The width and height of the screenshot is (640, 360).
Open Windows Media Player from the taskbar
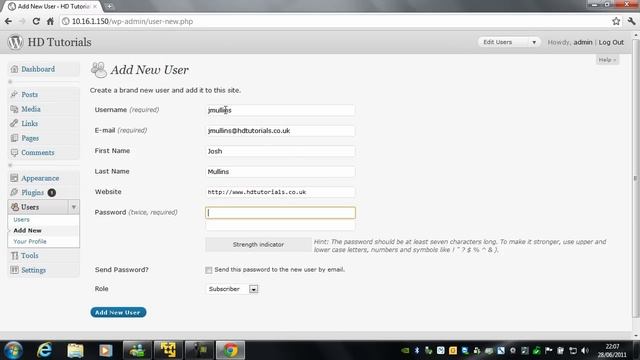click(x=106, y=350)
